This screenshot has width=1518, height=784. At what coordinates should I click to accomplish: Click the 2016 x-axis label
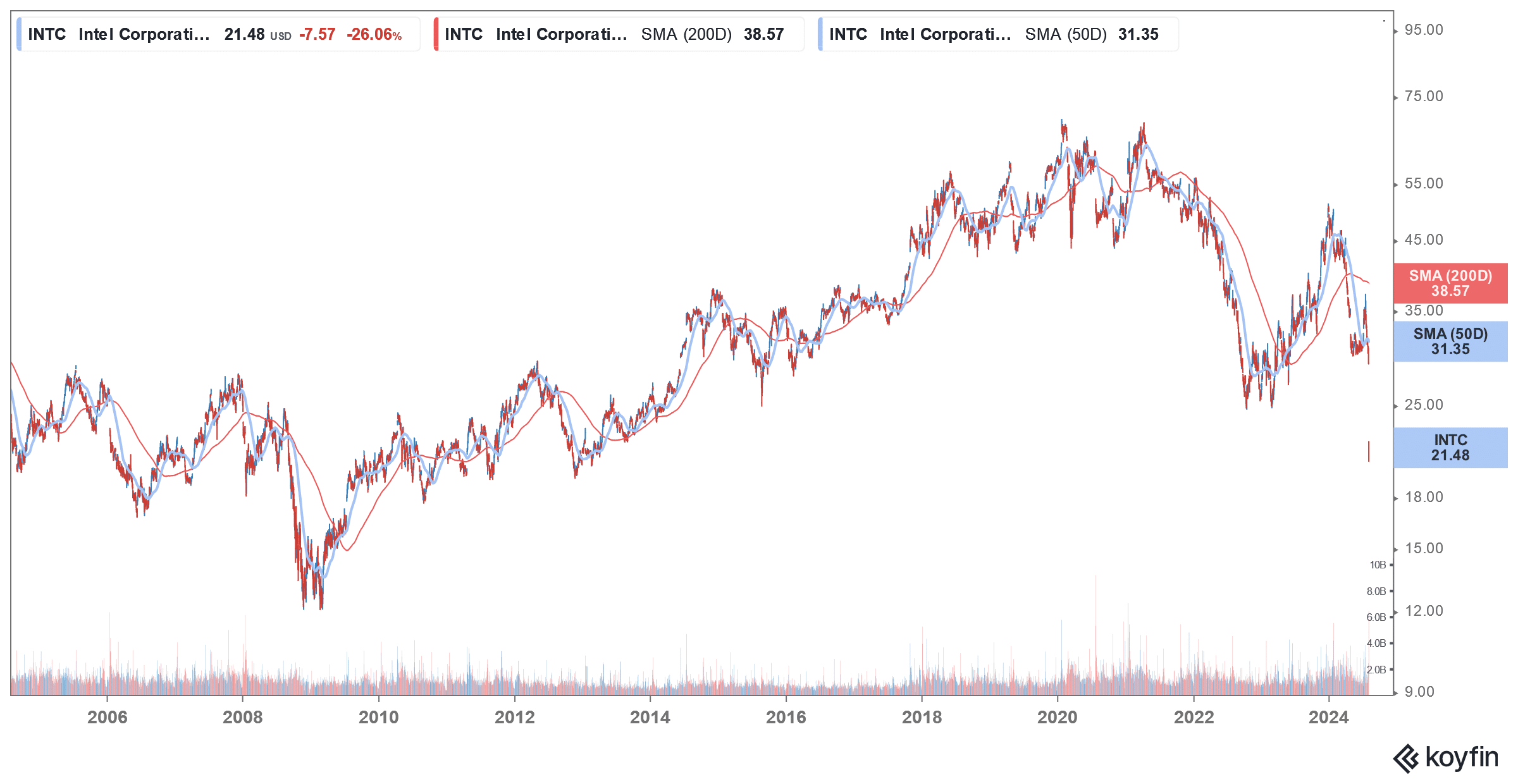786,717
